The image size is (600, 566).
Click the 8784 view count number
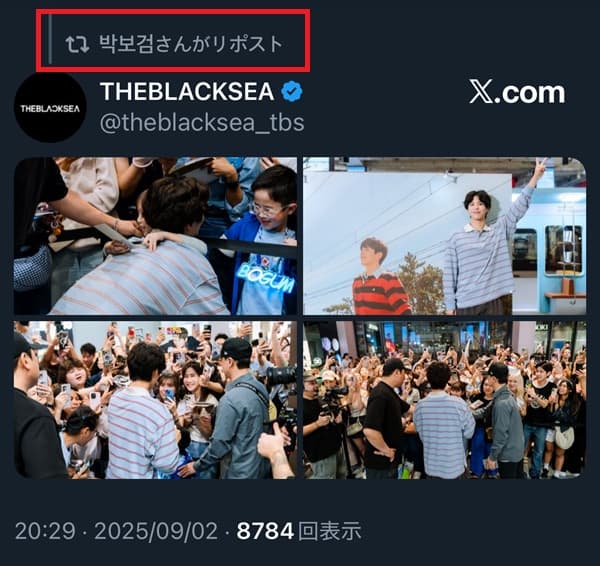point(265,531)
